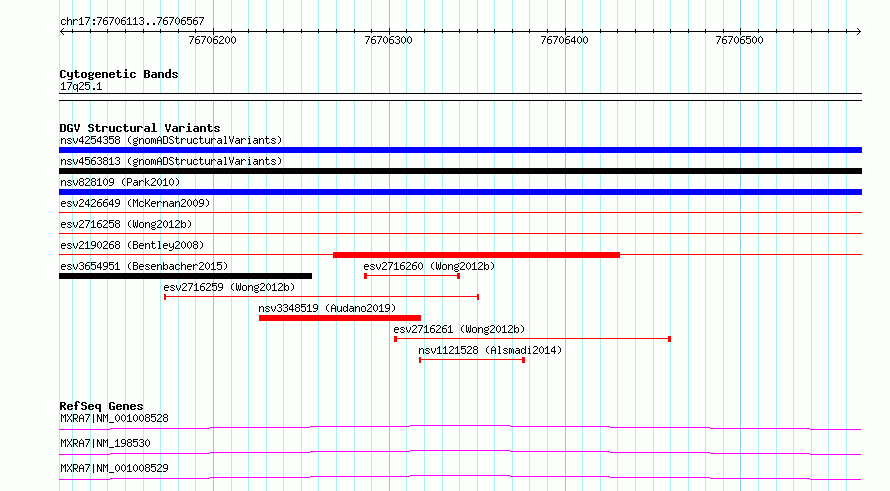Image resolution: width=890 pixels, height=491 pixels.
Task: Click the MXRA7|NM_001008528 gene label
Action: click(x=114, y=418)
